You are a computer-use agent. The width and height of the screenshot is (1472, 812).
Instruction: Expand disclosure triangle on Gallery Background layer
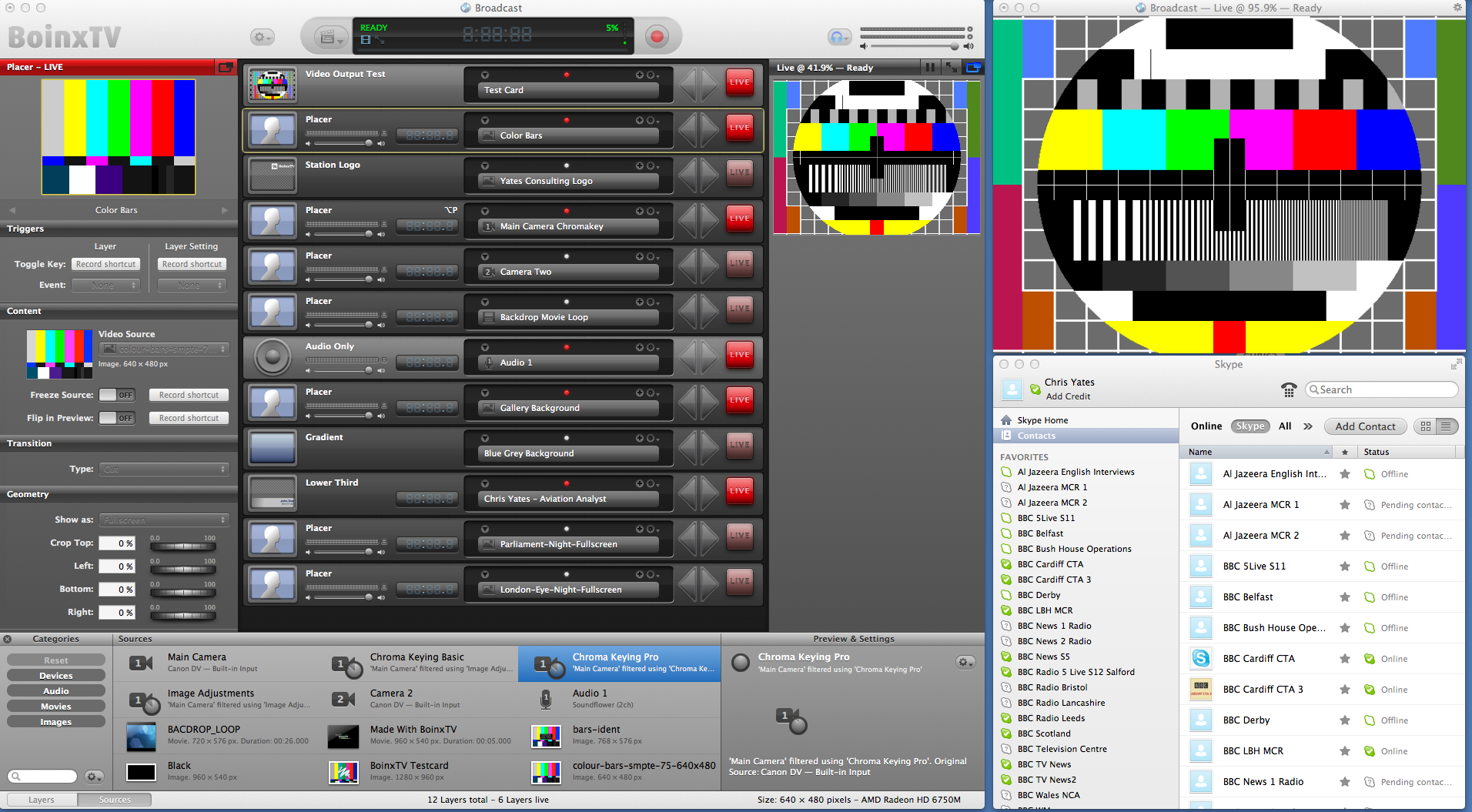(485, 393)
